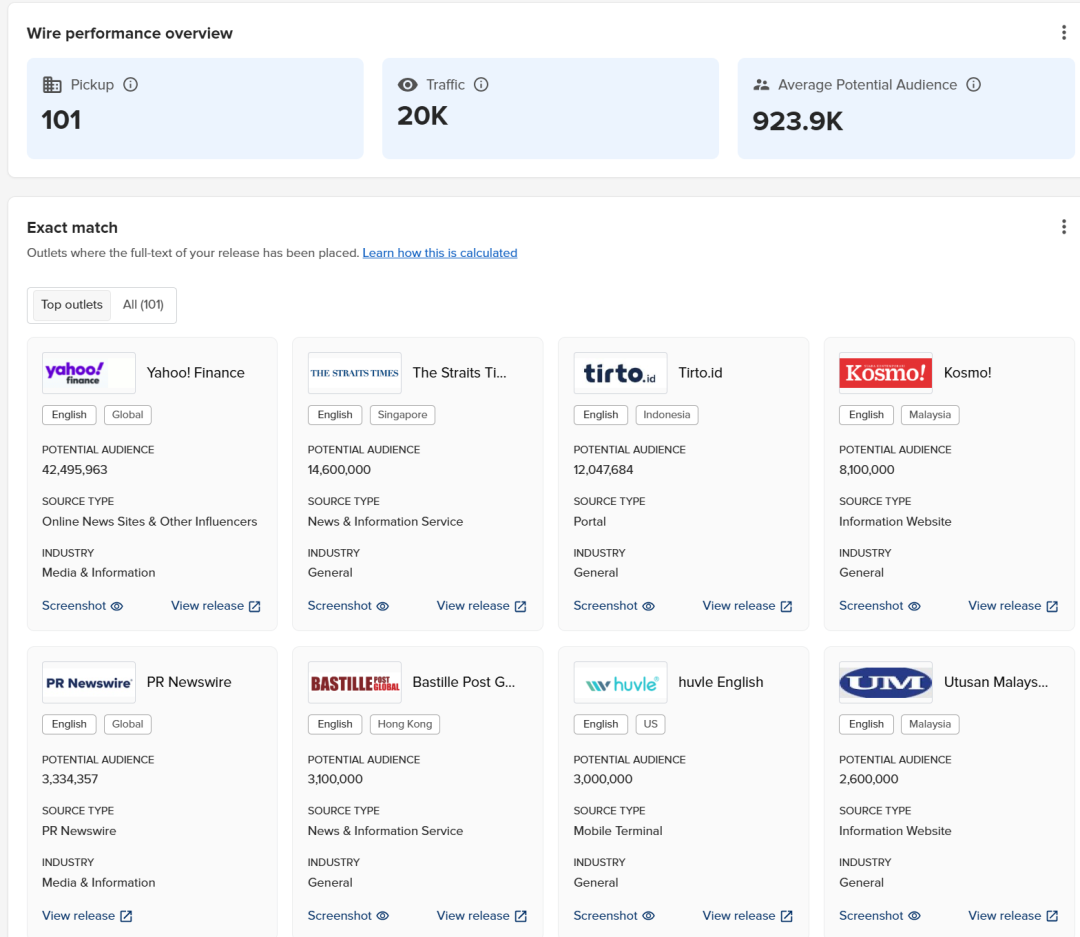View release on Bastille Post Global
Viewport: 1080px width, 937px height.
481,916
